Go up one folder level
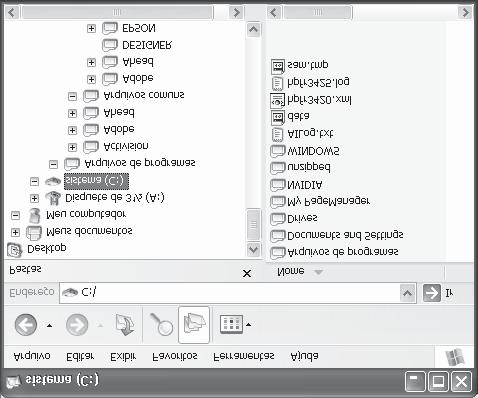 (124, 325)
